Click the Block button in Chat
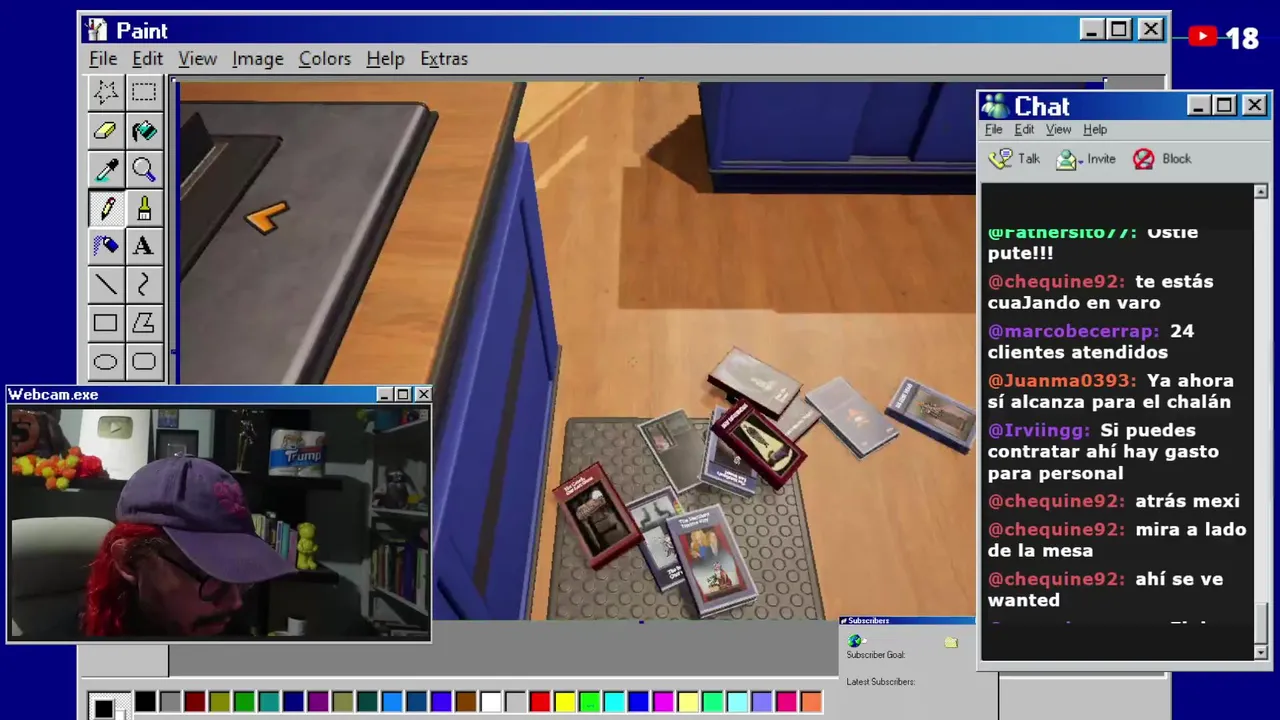The width and height of the screenshot is (1280, 720). tap(1162, 159)
